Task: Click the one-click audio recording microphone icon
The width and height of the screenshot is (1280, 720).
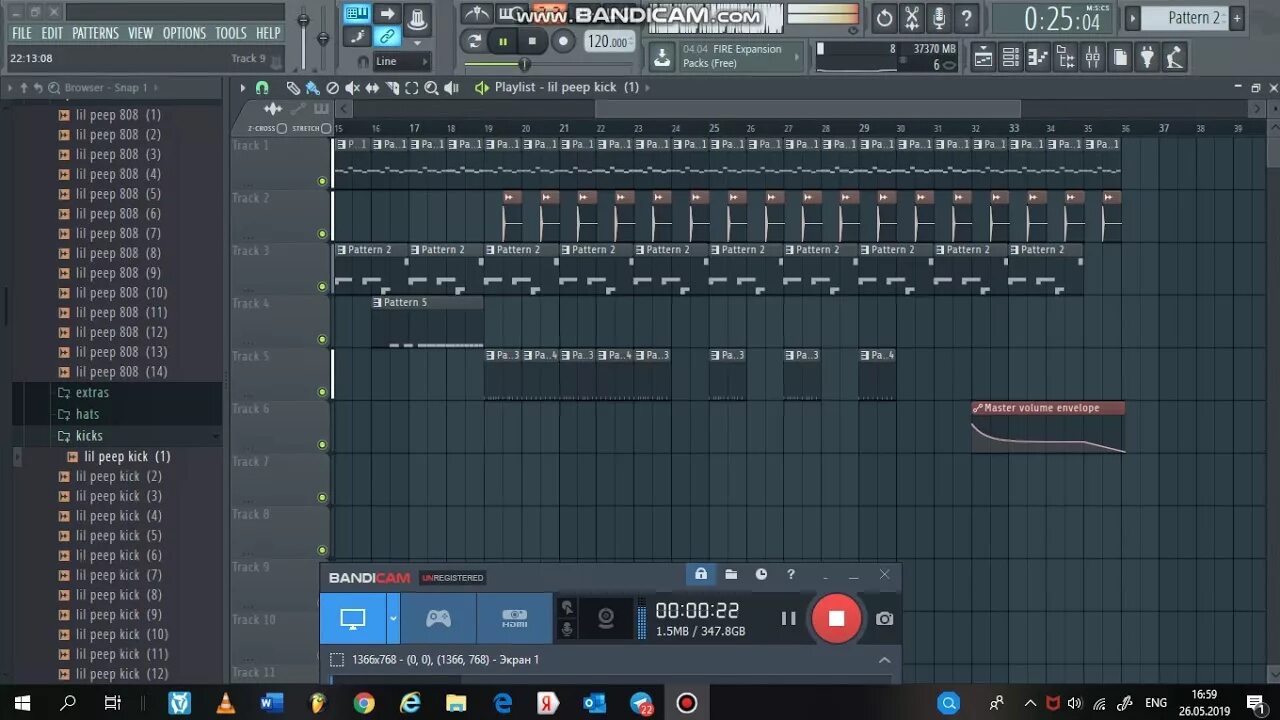Action: (939, 18)
